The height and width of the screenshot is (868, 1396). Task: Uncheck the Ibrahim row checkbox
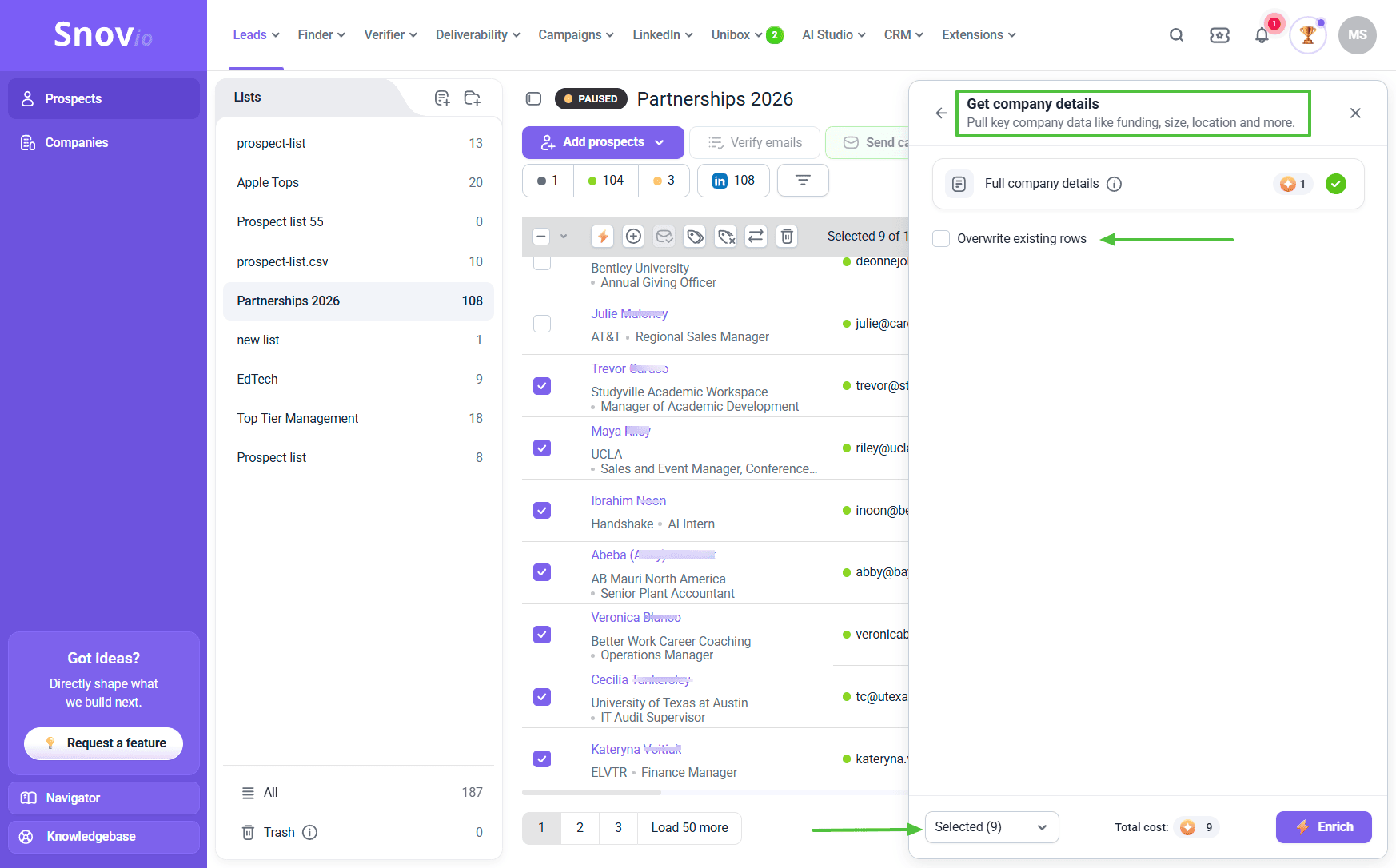(542, 510)
